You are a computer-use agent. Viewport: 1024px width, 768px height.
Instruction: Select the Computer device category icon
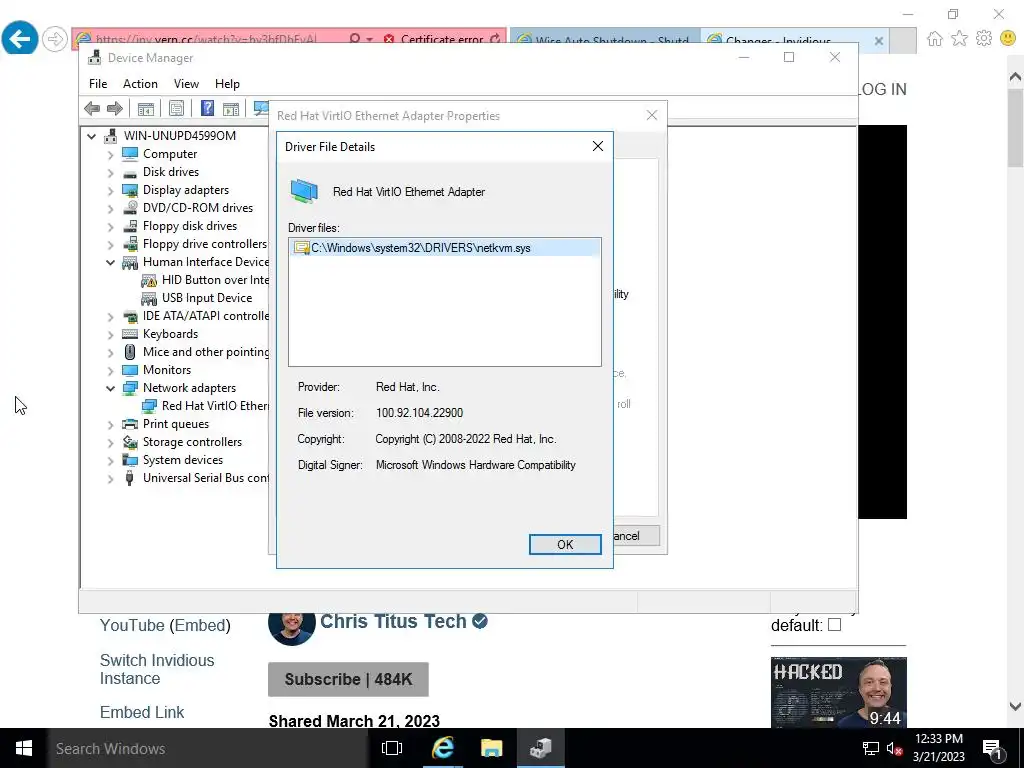pos(130,153)
